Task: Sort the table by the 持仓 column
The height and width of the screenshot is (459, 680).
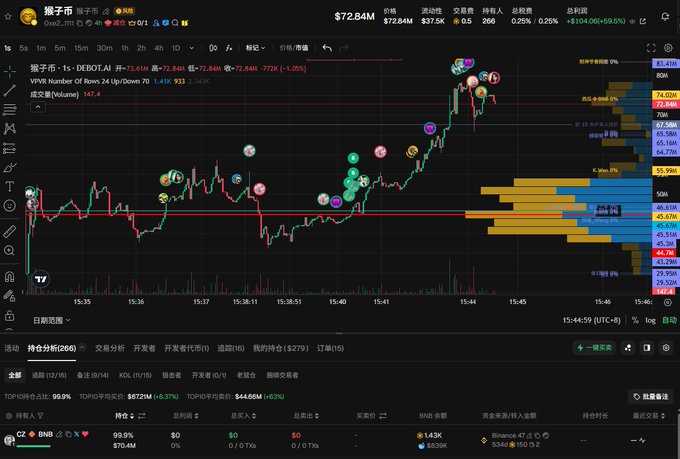Action: click(x=130, y=416)
